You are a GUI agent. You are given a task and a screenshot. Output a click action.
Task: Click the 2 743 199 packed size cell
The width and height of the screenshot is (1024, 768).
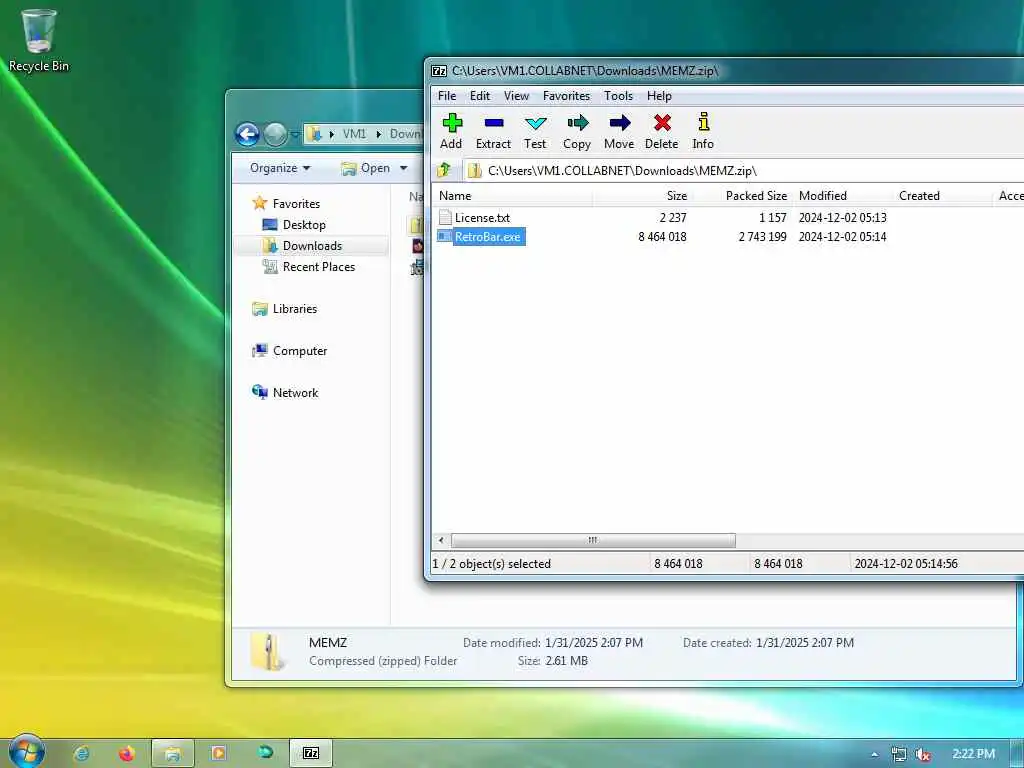(x=762, y=236)
